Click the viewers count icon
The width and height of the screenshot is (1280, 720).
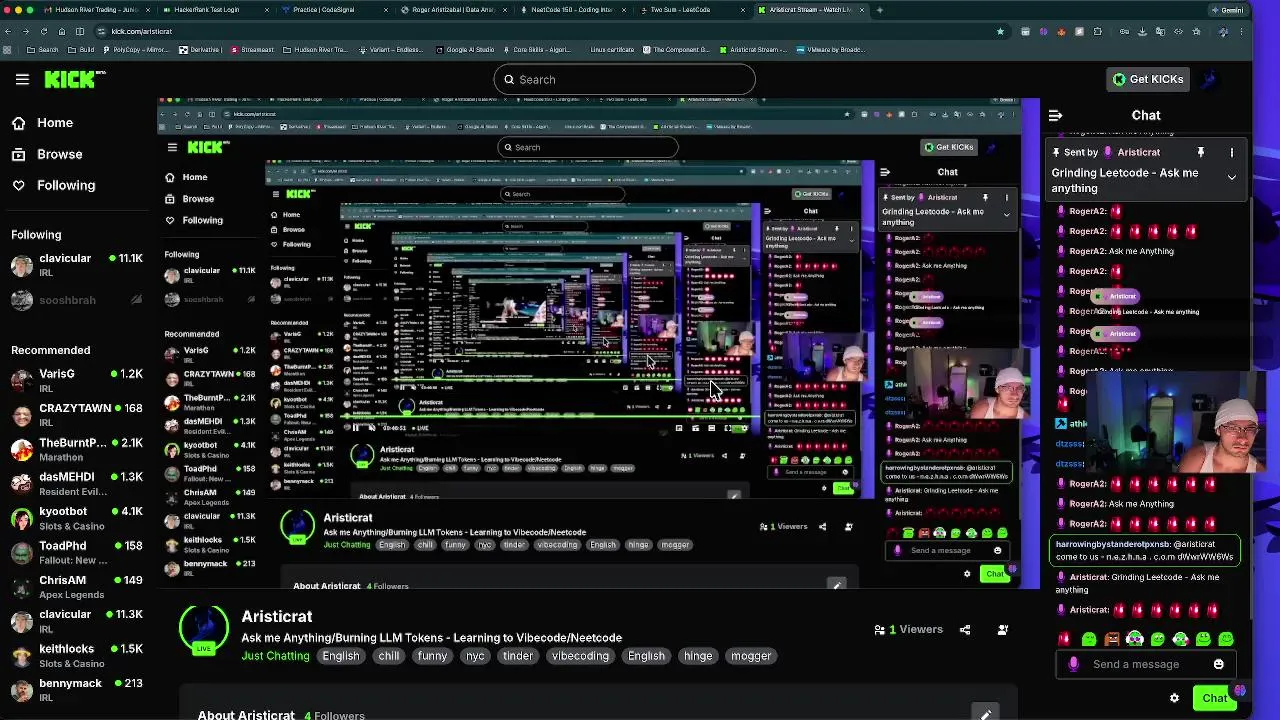[880, 630]
